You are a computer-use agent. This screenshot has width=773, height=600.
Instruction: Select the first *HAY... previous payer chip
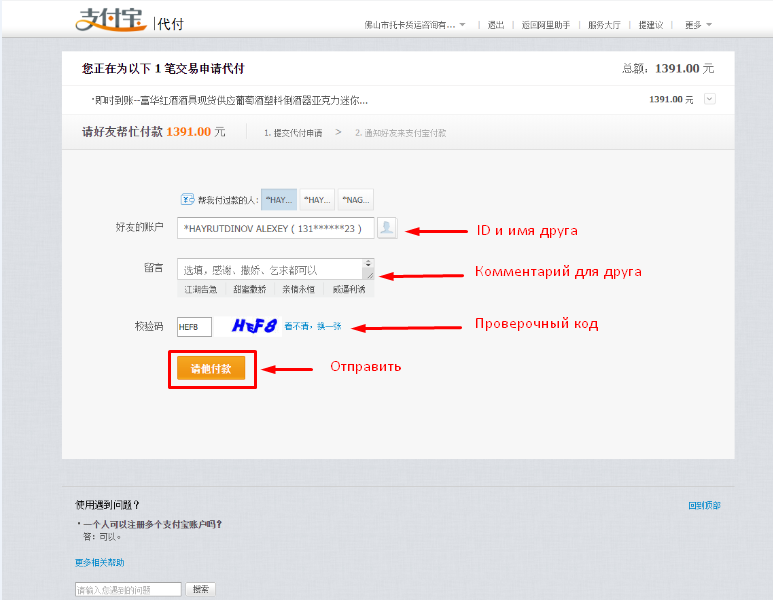(279, 199)
